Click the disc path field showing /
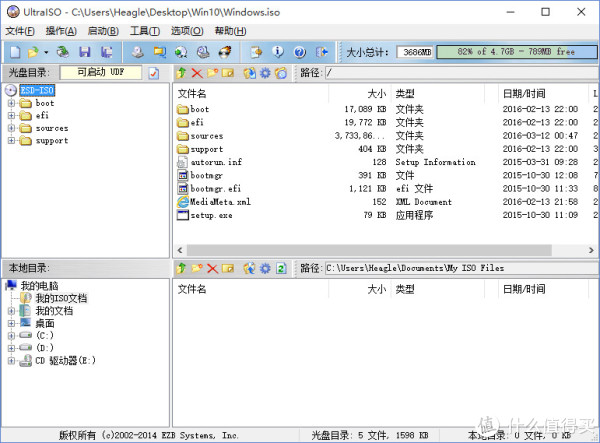Screen dimensions: 600x443 click(462, 73)
